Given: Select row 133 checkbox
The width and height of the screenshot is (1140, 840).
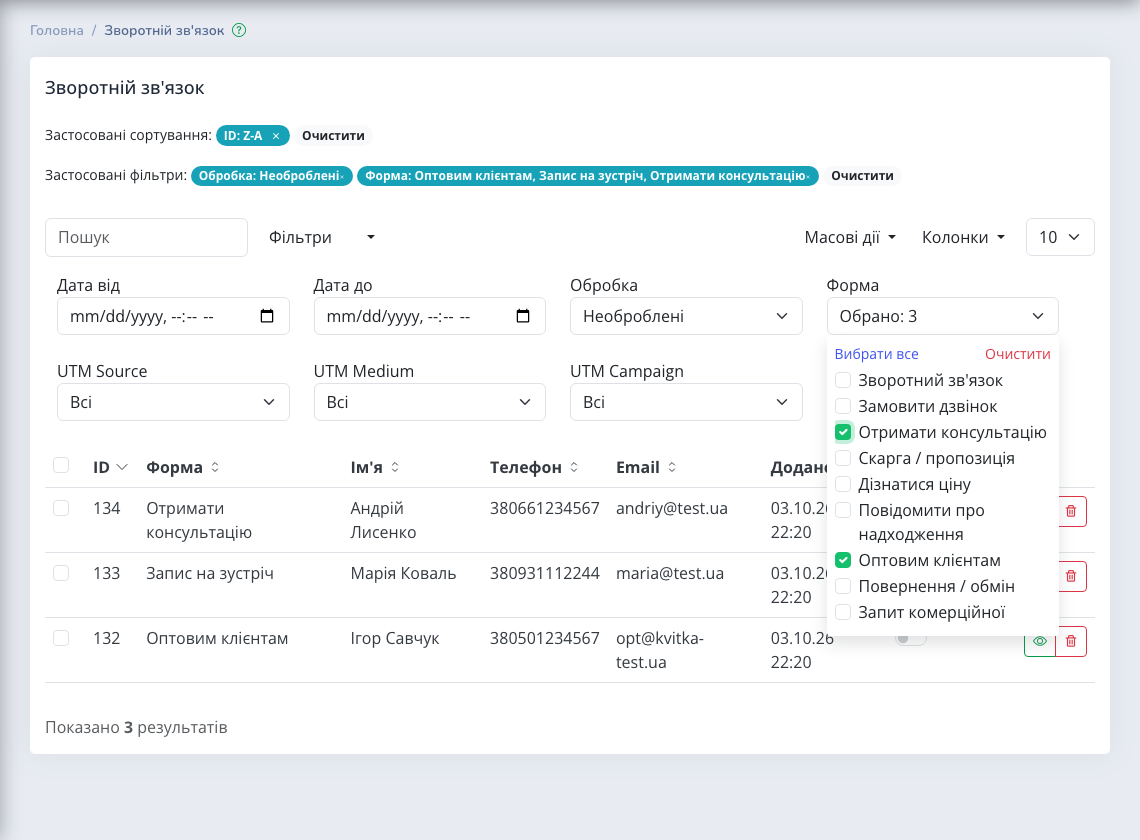Looking at the screenshot, I should tap(61, 573).
